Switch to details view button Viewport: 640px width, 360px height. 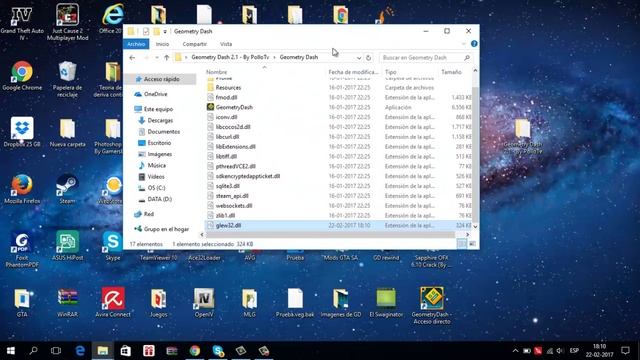click(x=462, y=244)
